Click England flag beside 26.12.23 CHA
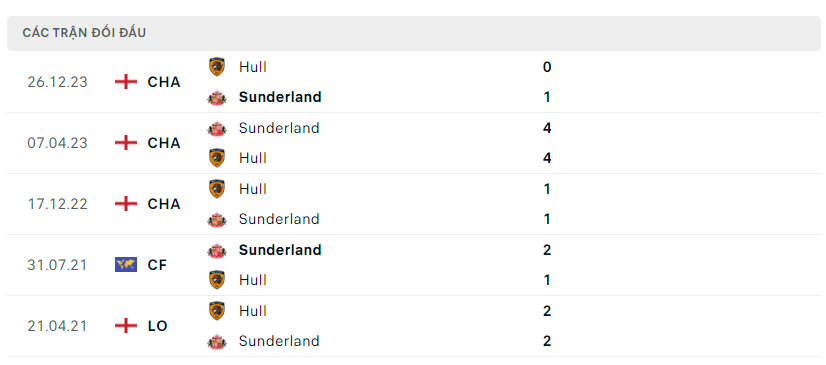826x365 pixels. [126, 82]
